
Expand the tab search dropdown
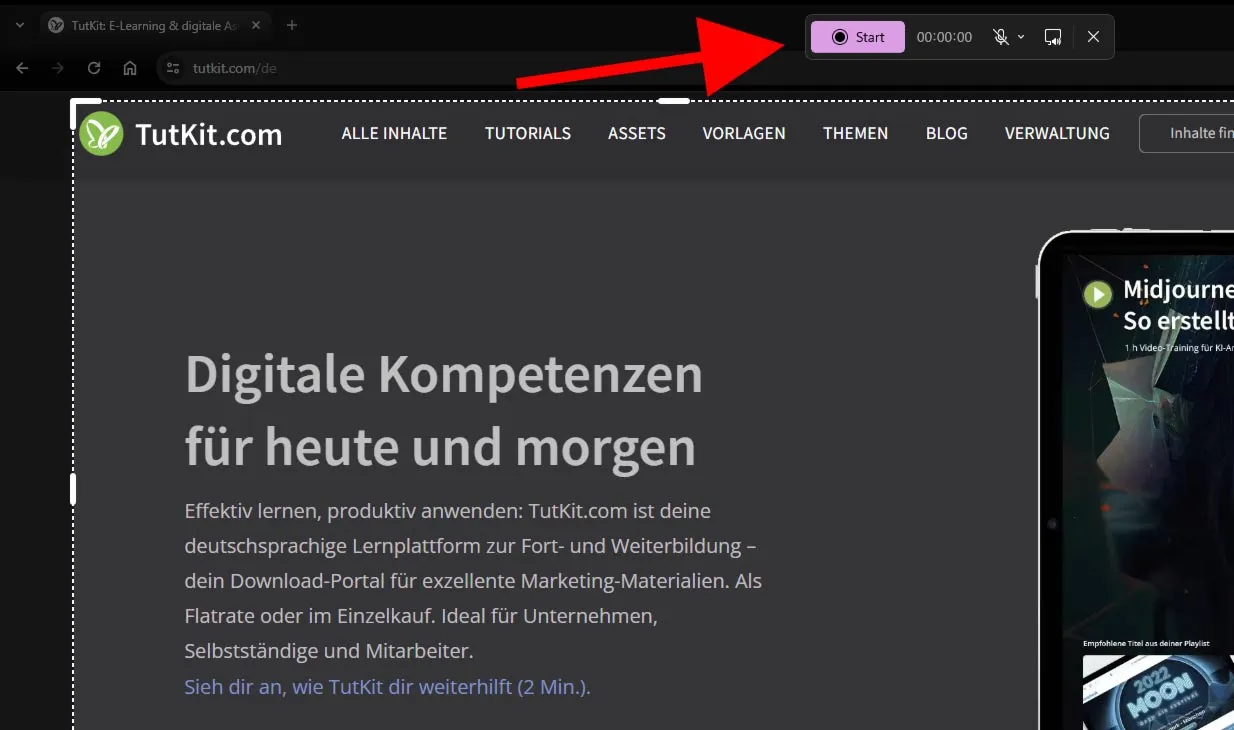coord(19,25)
